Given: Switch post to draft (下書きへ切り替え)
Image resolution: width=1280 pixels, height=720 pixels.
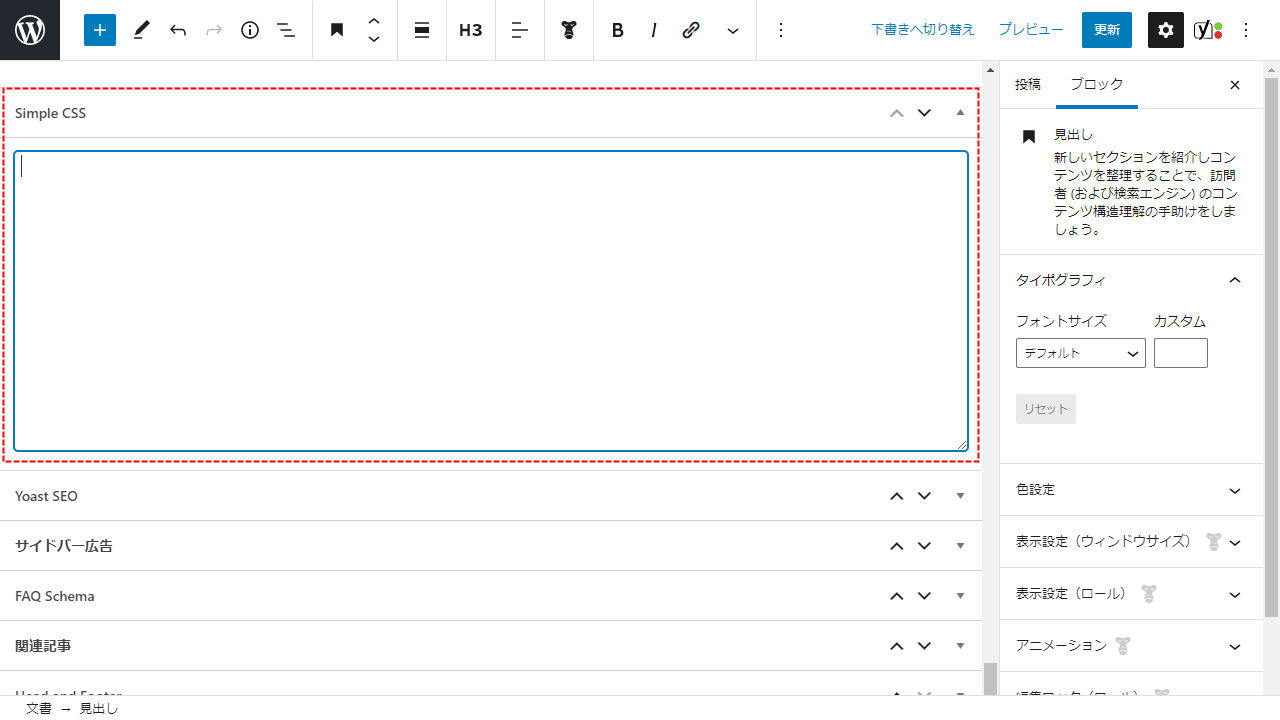Looking at the screenshot, I should pos(923,30).
